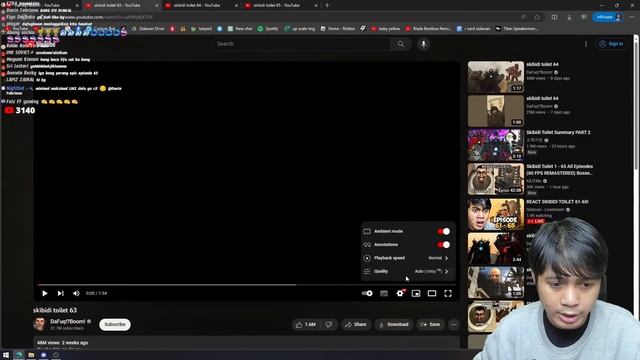
Task: Click the Sign in button
Action: pyautogui.click(x=611, y=44)
